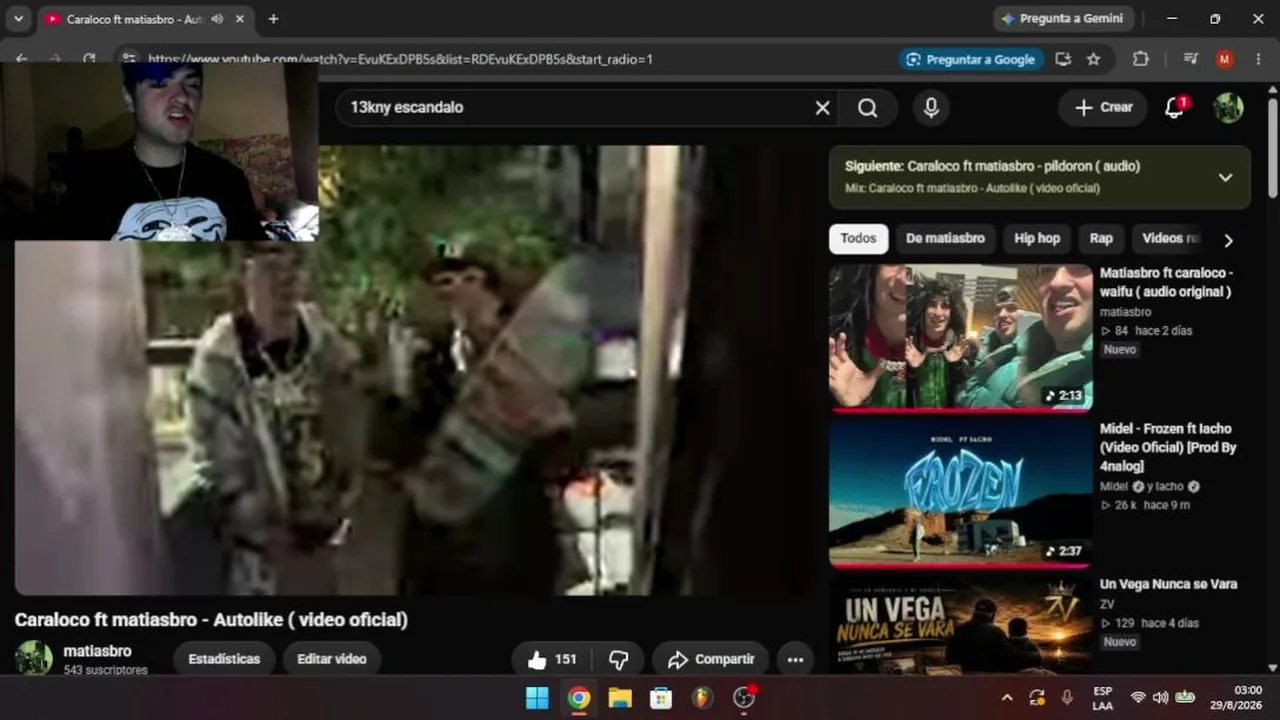Select the Todos filter chip
The image size is (1280, 720).
point(858,238)
